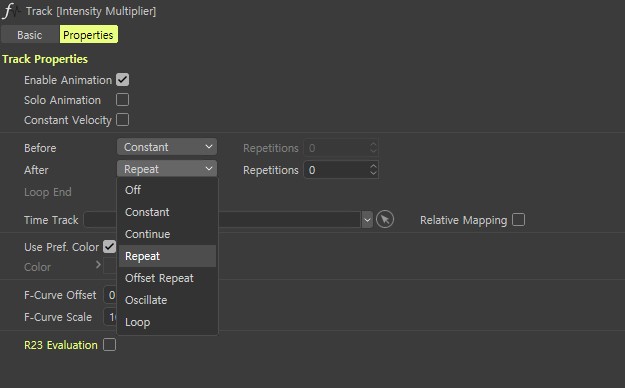Increase After Repetitions with up arrow
Screen dimensions: 625x388
[373, 166]
